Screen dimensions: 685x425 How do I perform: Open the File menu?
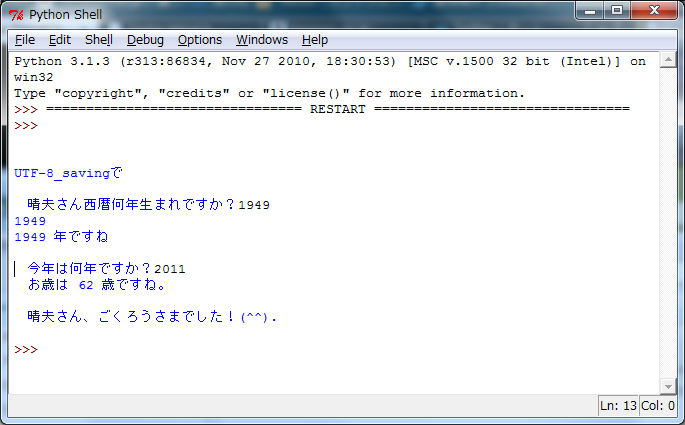pos(24,40)
